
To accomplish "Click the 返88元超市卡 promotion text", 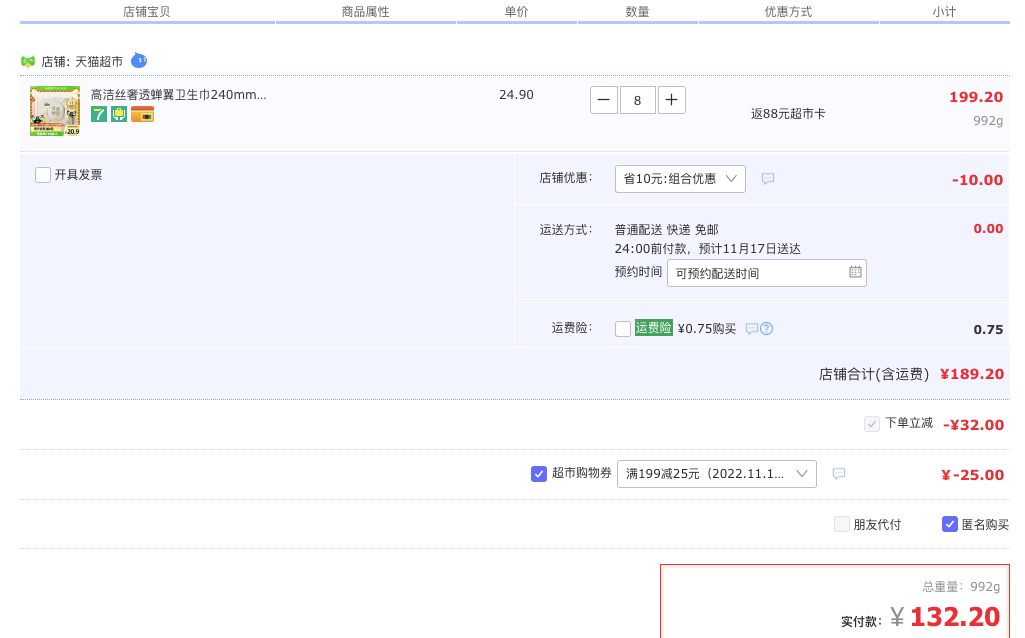I will click(788, 114).
